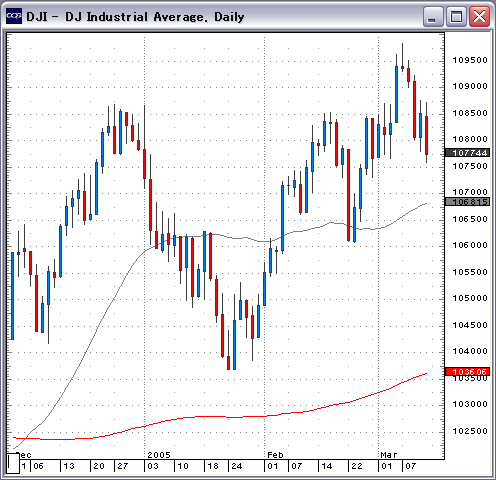Click the 13 date label on time axis
The height and width of the screenshot is (480, 496).
click(69, 466)
